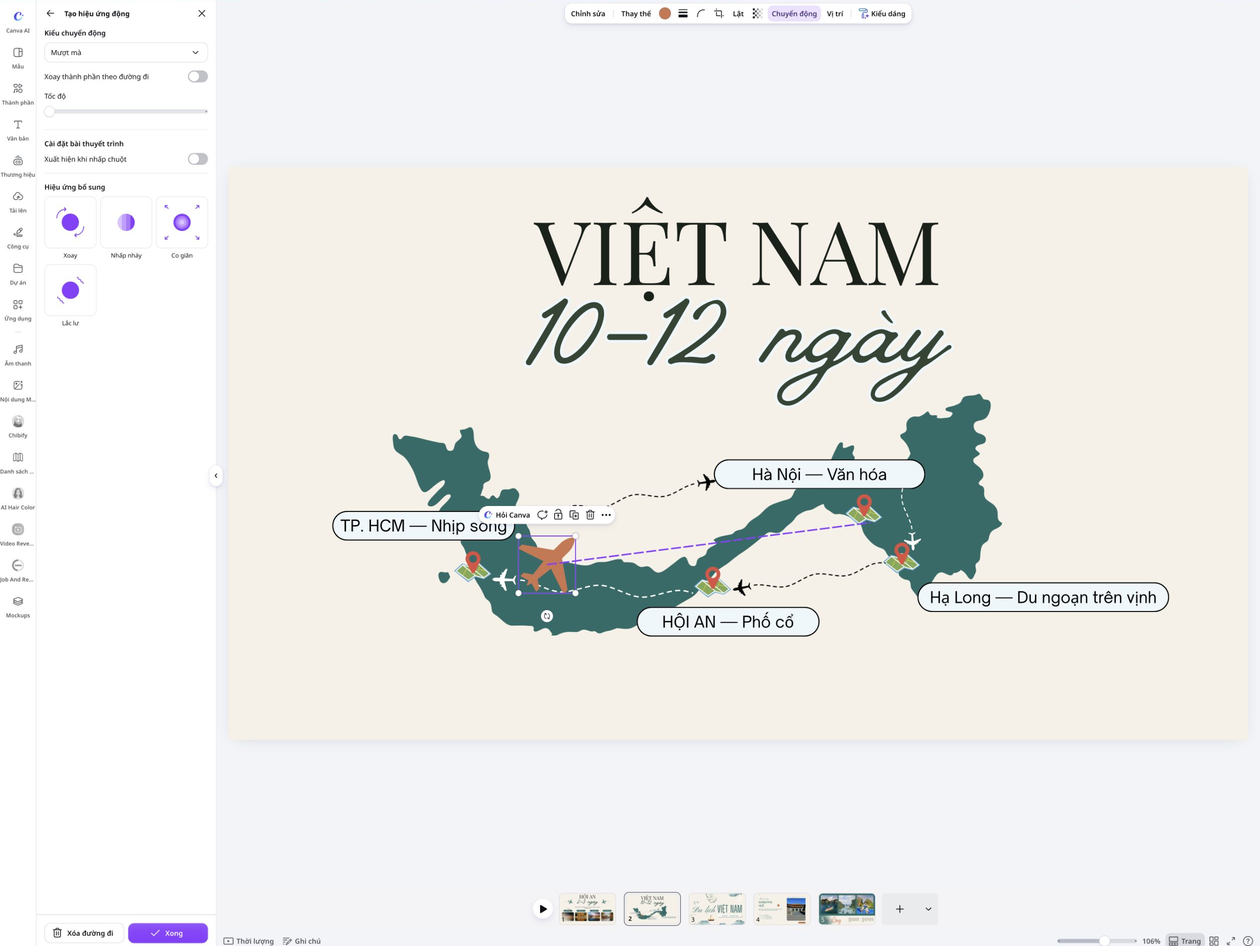Apply the Co giãn pulse effect
Screen dimensions: 1260x946
[182, 222]
